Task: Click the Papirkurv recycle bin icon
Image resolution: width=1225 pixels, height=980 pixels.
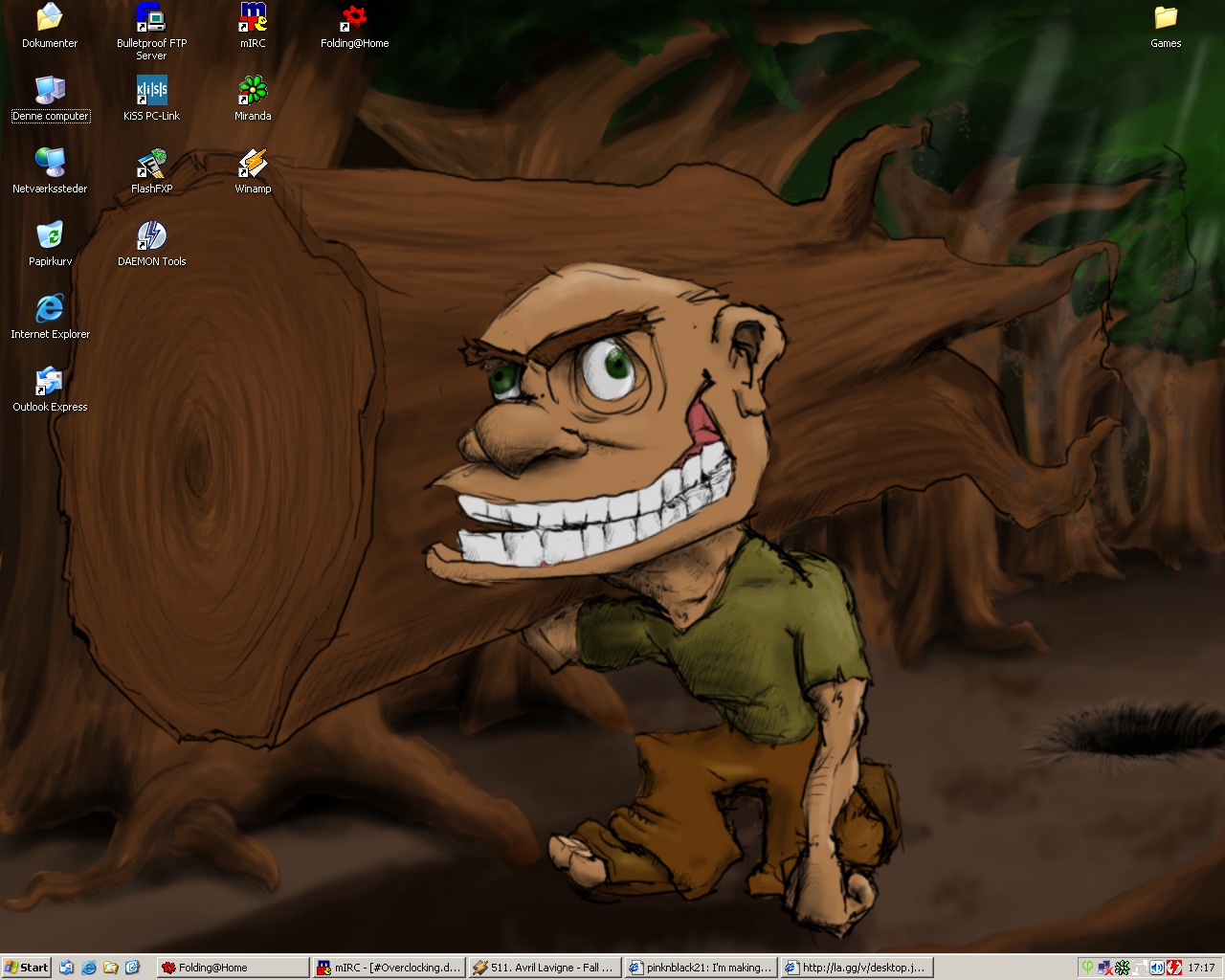Action: coord(50,244)
